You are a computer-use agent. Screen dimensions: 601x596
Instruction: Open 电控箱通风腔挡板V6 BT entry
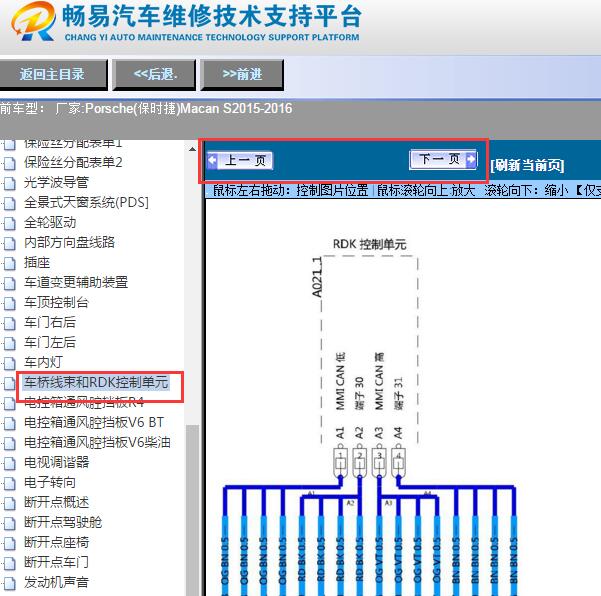click(x=94, y=422)
